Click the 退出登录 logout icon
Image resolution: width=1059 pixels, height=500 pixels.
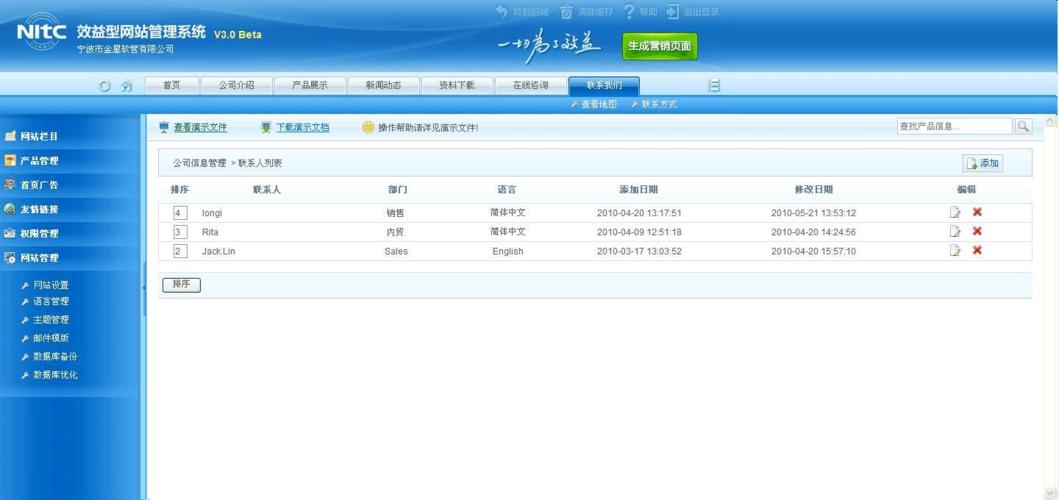[672, 11]
